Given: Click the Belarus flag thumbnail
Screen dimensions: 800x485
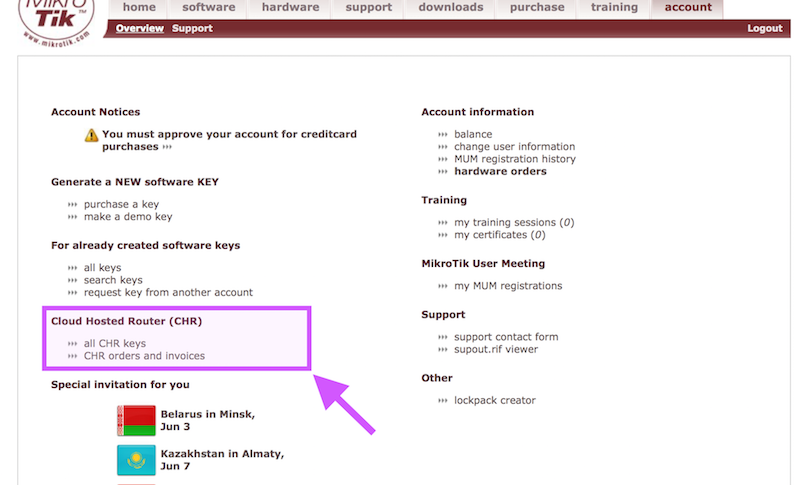Looking at the screenshot, I should 136,421.
